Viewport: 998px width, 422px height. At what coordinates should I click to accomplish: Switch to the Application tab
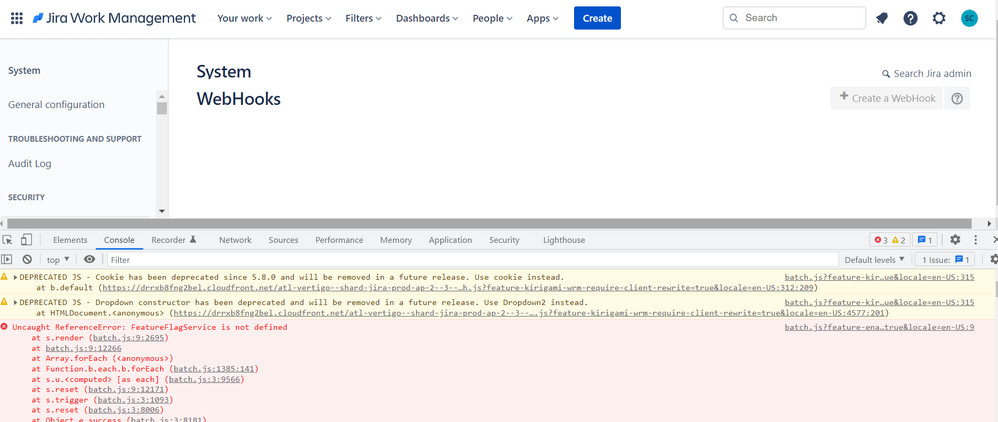[450, 240]
